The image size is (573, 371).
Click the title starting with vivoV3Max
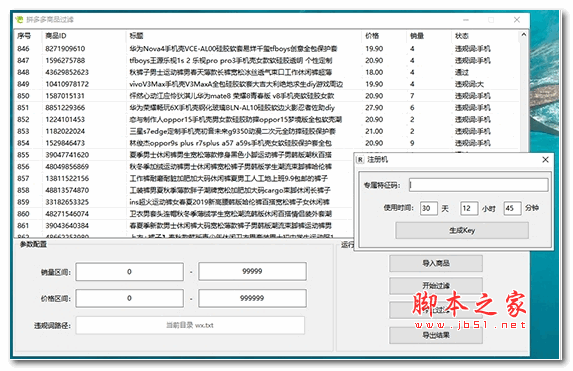pyautogui.click(x=236, y=84)
